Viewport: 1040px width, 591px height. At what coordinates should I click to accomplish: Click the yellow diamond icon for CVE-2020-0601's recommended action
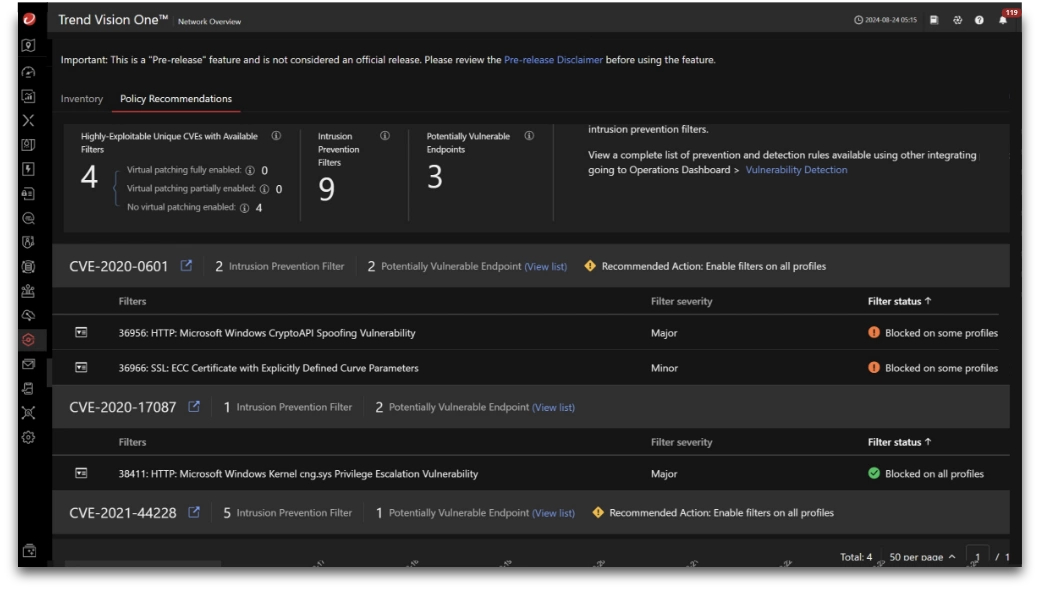590,266
